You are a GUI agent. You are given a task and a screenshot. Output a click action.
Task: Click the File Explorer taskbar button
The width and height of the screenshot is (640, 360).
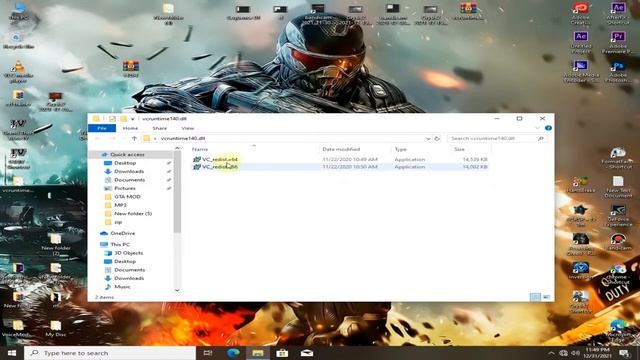(x=258, y=353)
